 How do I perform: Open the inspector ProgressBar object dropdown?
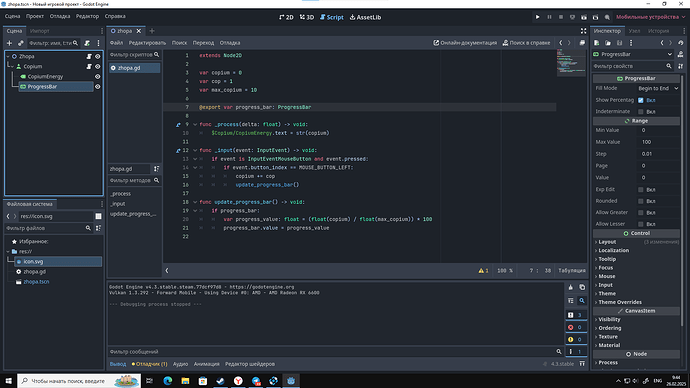tap(633, 54)
